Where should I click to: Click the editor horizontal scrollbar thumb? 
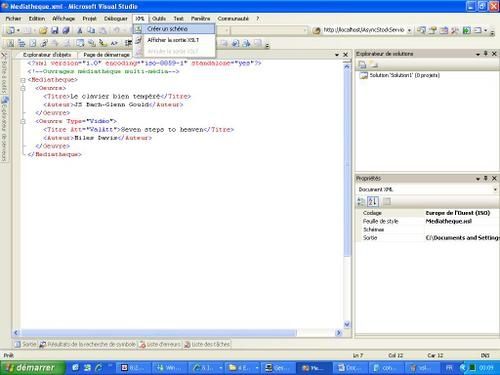159,333
